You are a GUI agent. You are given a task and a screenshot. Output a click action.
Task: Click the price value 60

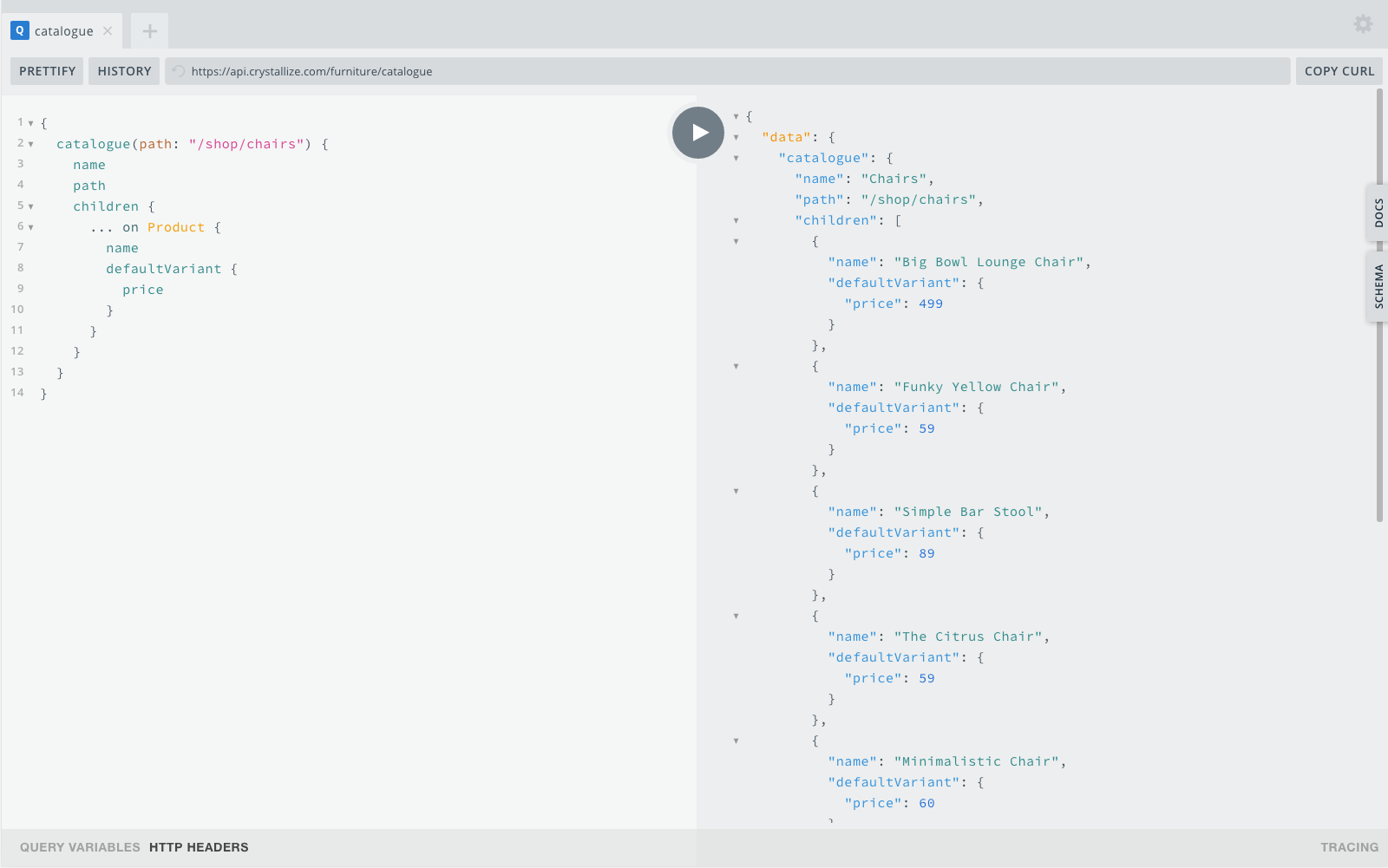(926, 803)
